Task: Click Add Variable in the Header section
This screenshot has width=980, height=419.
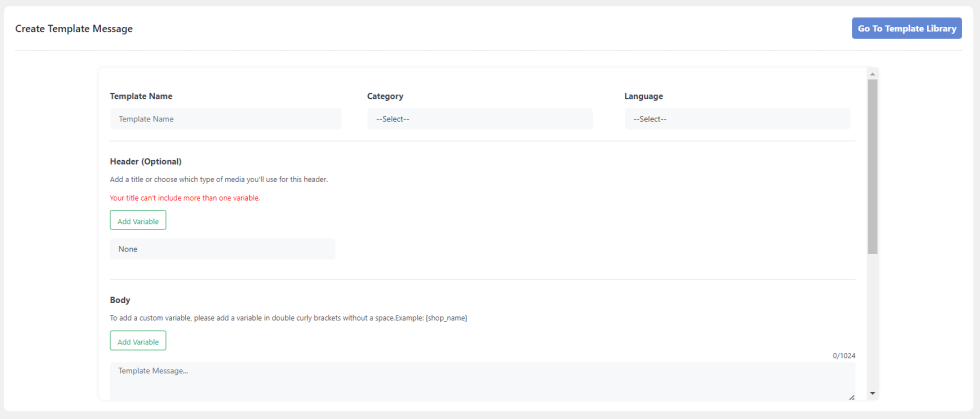Action: point(138,220)
